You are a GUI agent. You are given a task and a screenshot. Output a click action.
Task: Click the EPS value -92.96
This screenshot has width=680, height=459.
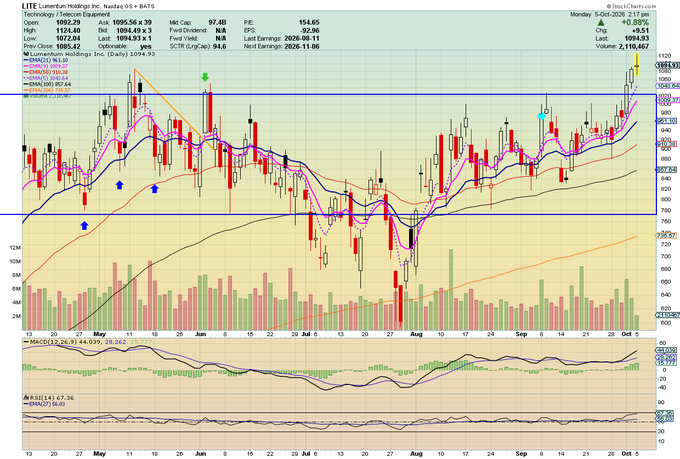tap(310, 30)
